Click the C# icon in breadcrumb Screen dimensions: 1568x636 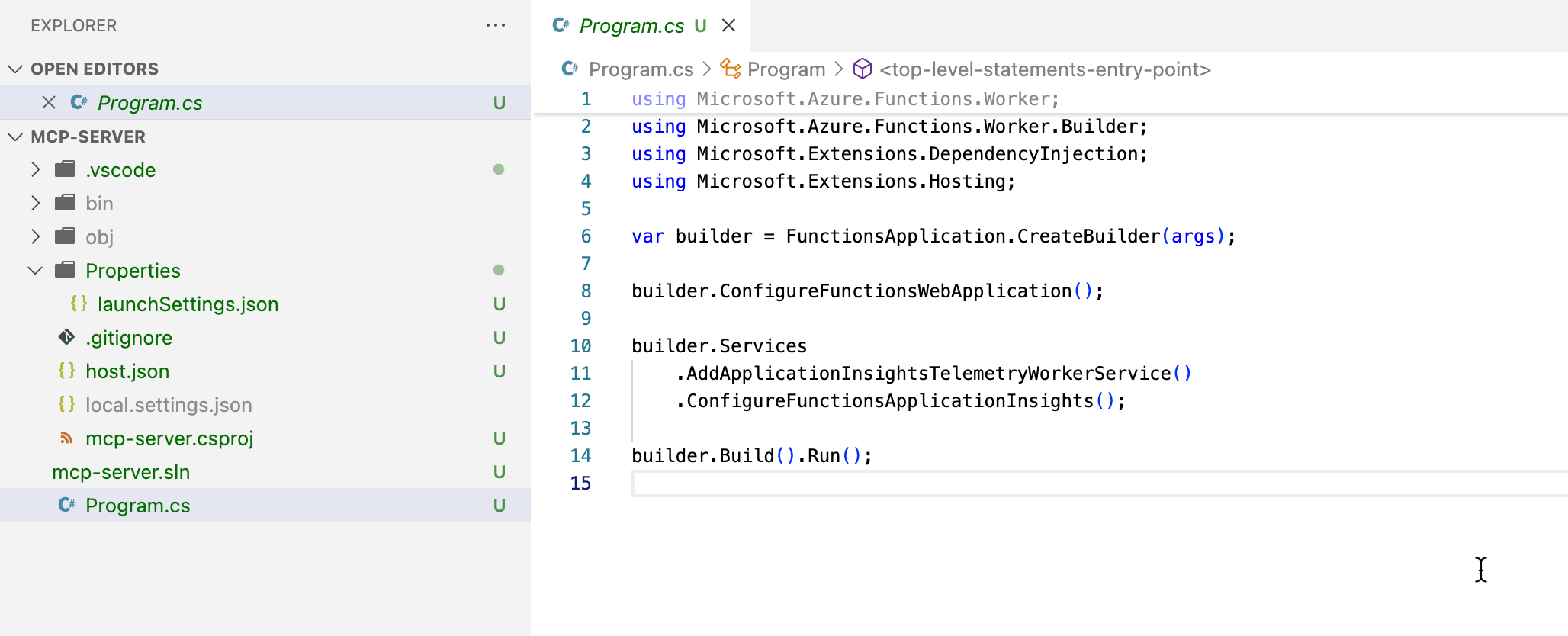570,69
